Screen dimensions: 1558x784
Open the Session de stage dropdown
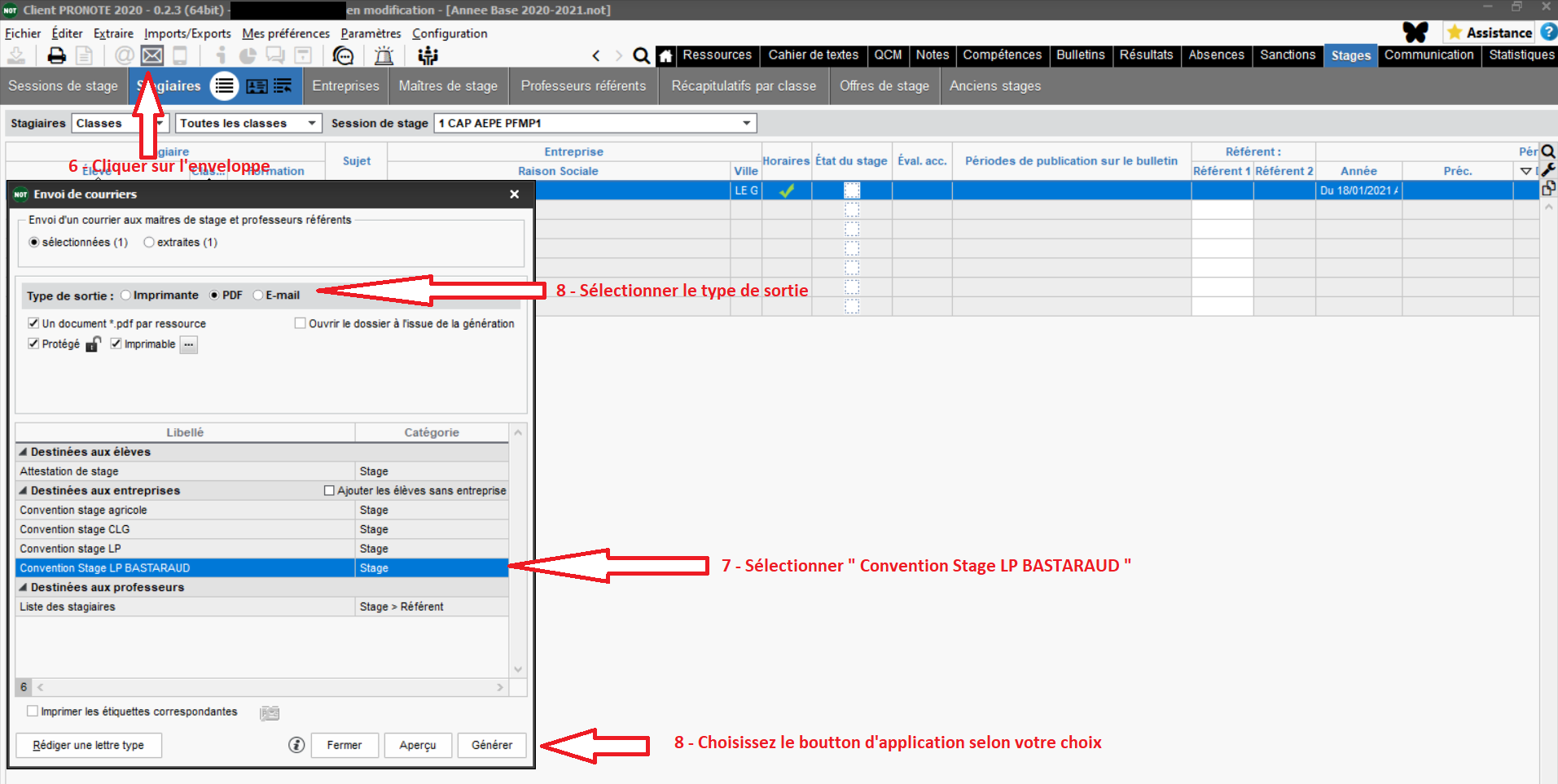746,123
